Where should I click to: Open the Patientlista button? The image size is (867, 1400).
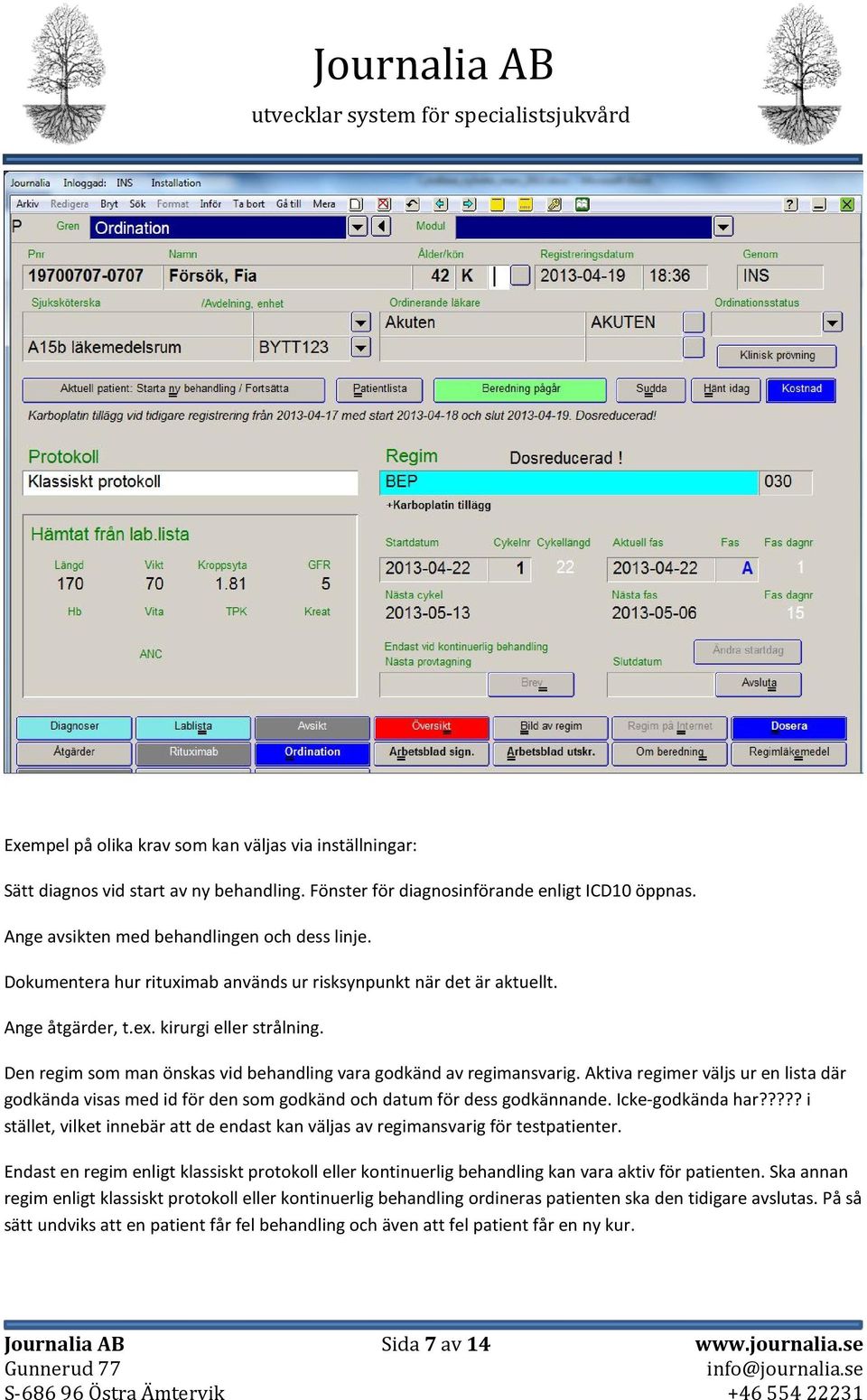click(x=380, y=389)
